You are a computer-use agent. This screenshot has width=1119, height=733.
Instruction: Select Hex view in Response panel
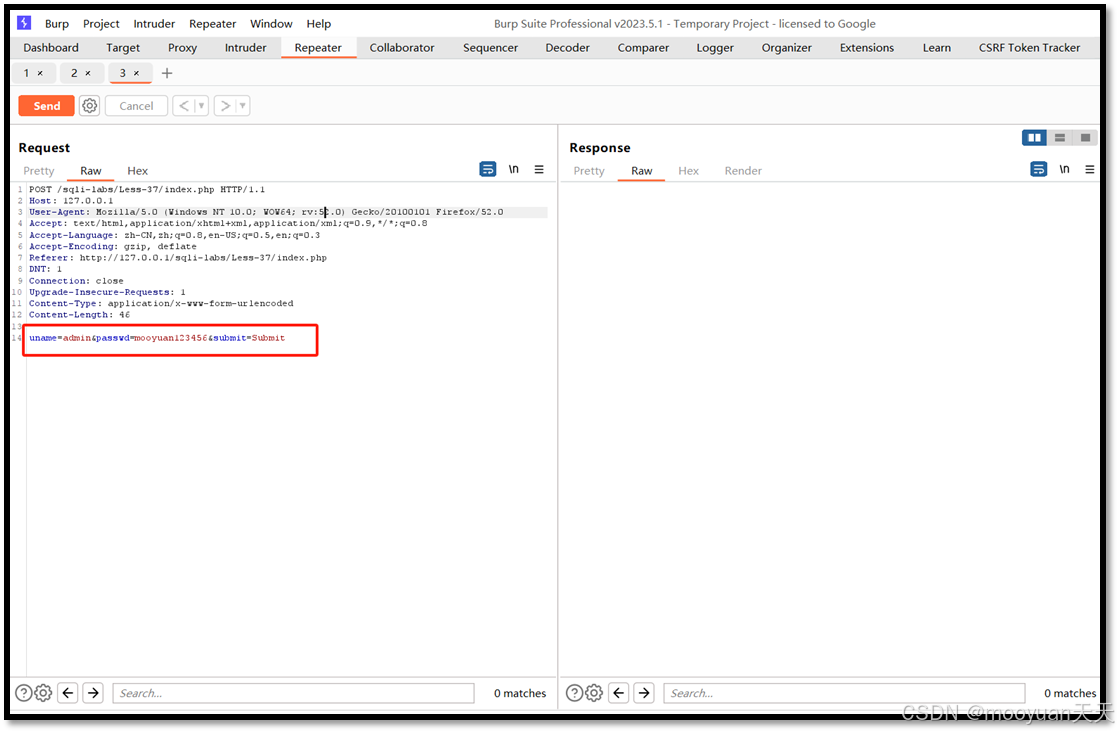point(689,171)
